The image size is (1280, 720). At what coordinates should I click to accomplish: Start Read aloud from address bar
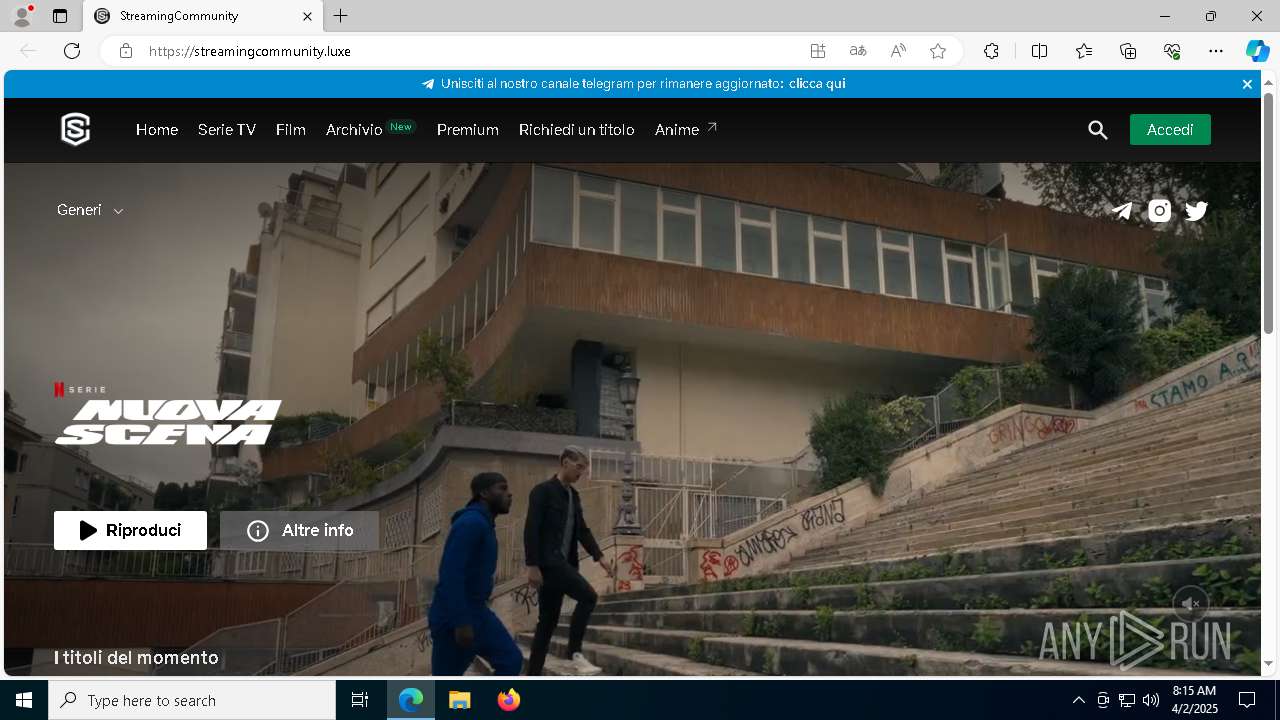coord(898,51)
